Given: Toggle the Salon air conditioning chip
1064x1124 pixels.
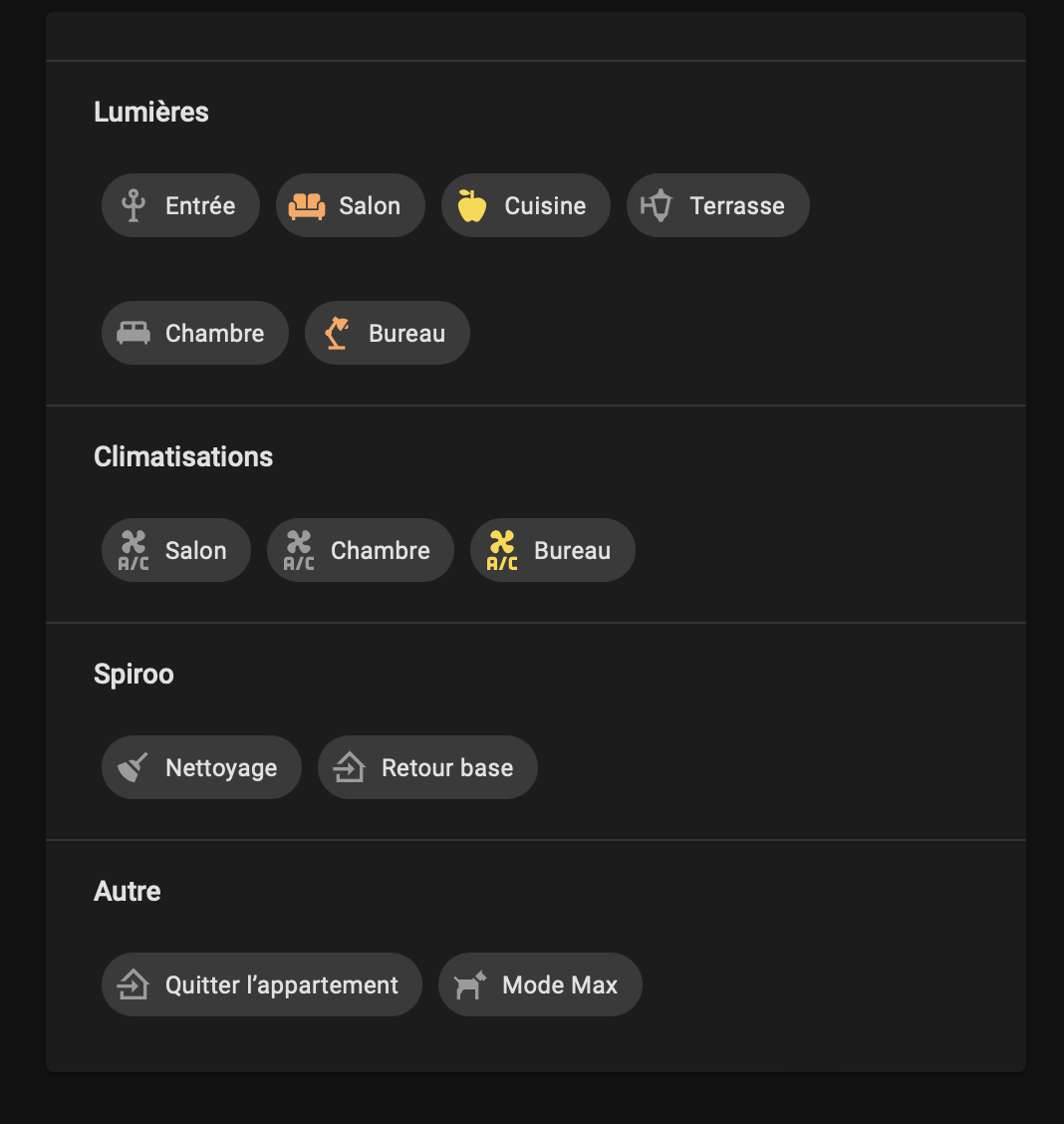Looking at the screenshot, I should coord(176,550).
